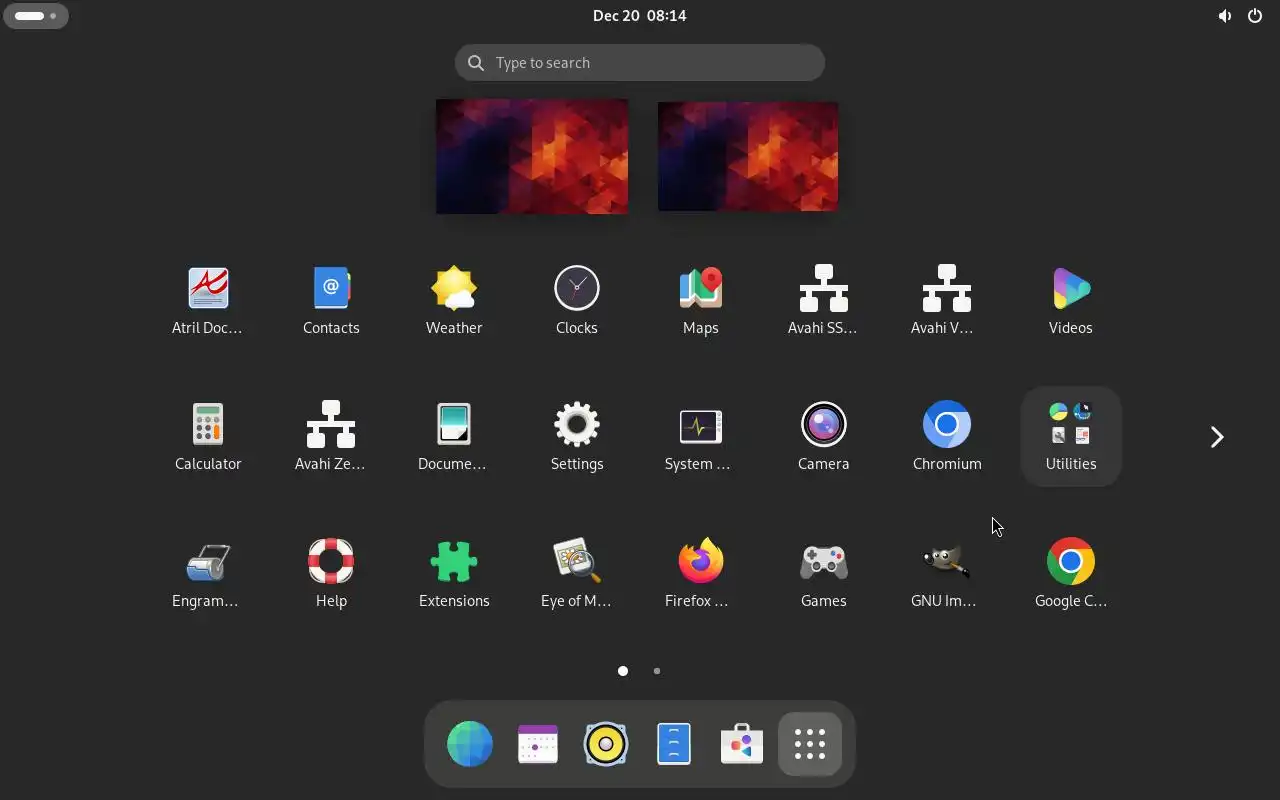This screenshot has height=800, width=1280.
Task: Open the Maps application
Action: pos(700,300)
